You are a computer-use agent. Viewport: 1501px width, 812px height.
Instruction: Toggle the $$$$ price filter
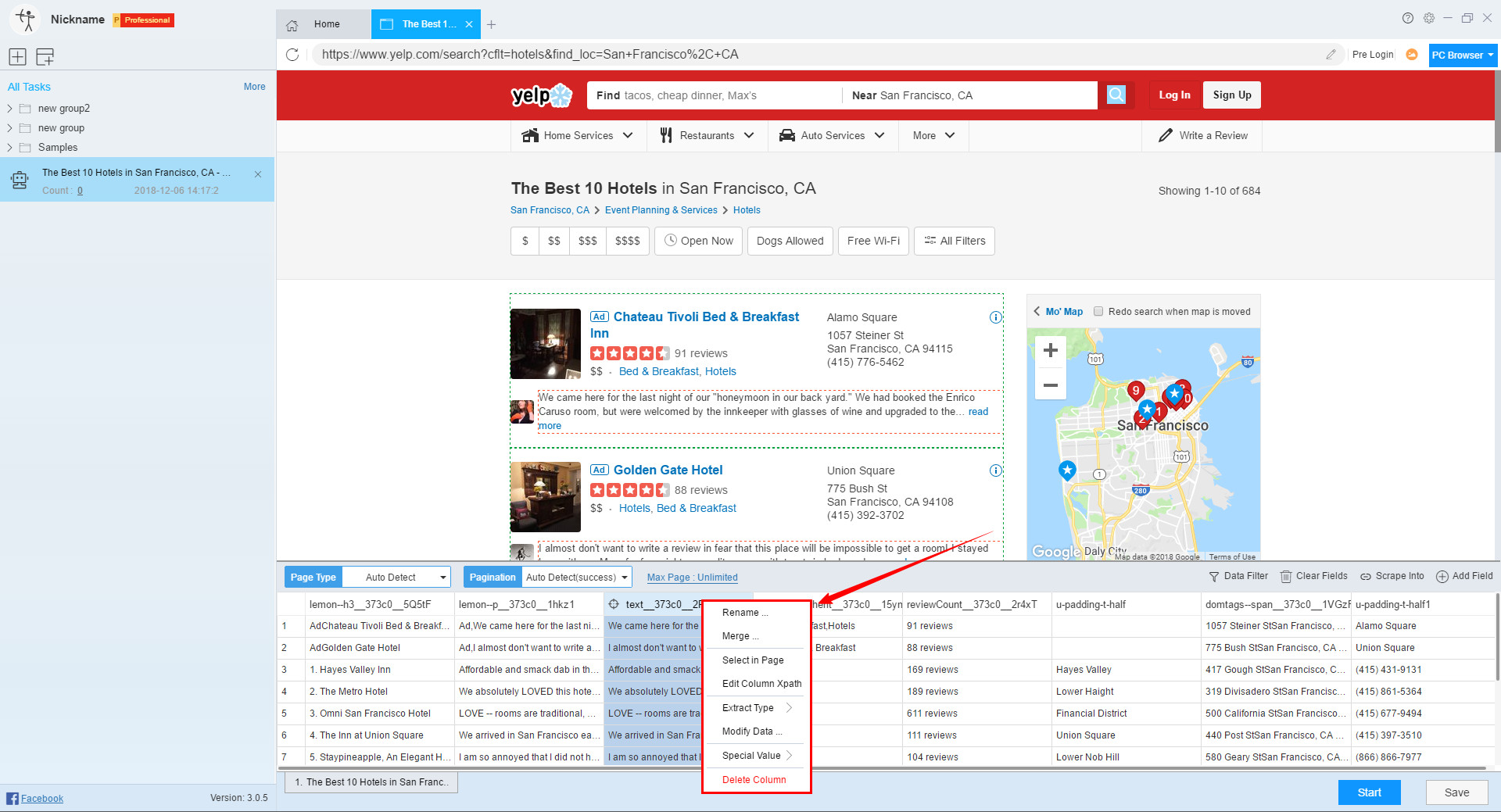(x=628, y=241)
